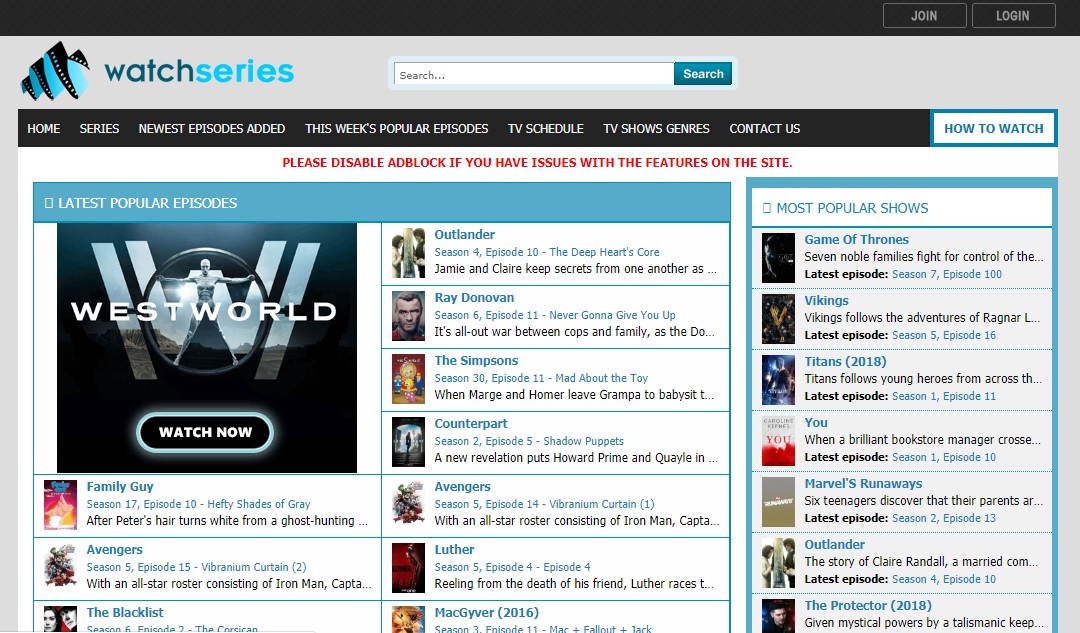Open Outlander poster in Most Popular Shows
This screenshot has height=633, width=1080.
point(778,563)
